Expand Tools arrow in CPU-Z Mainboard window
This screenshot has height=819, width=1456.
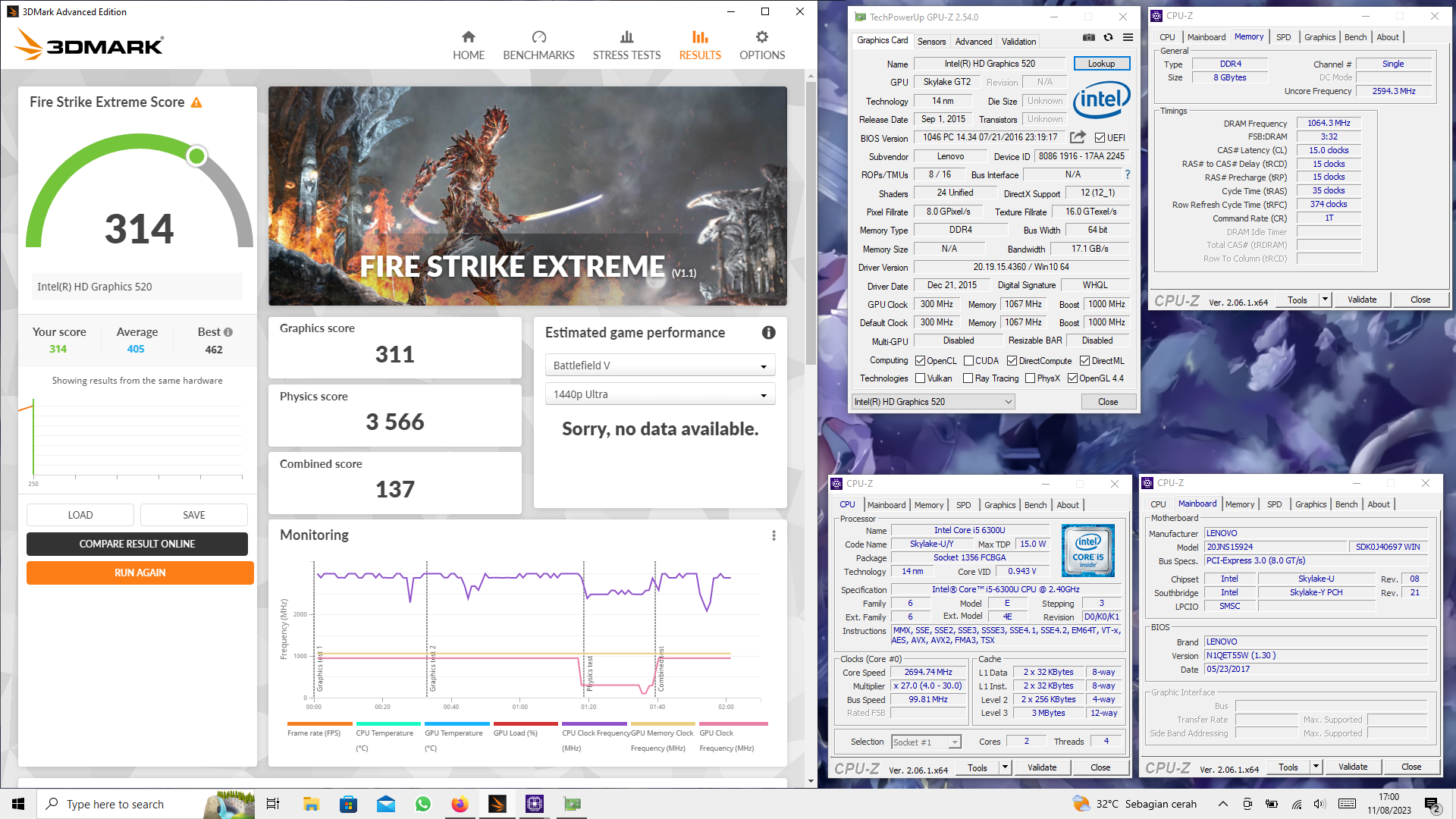click(1316, 767)
